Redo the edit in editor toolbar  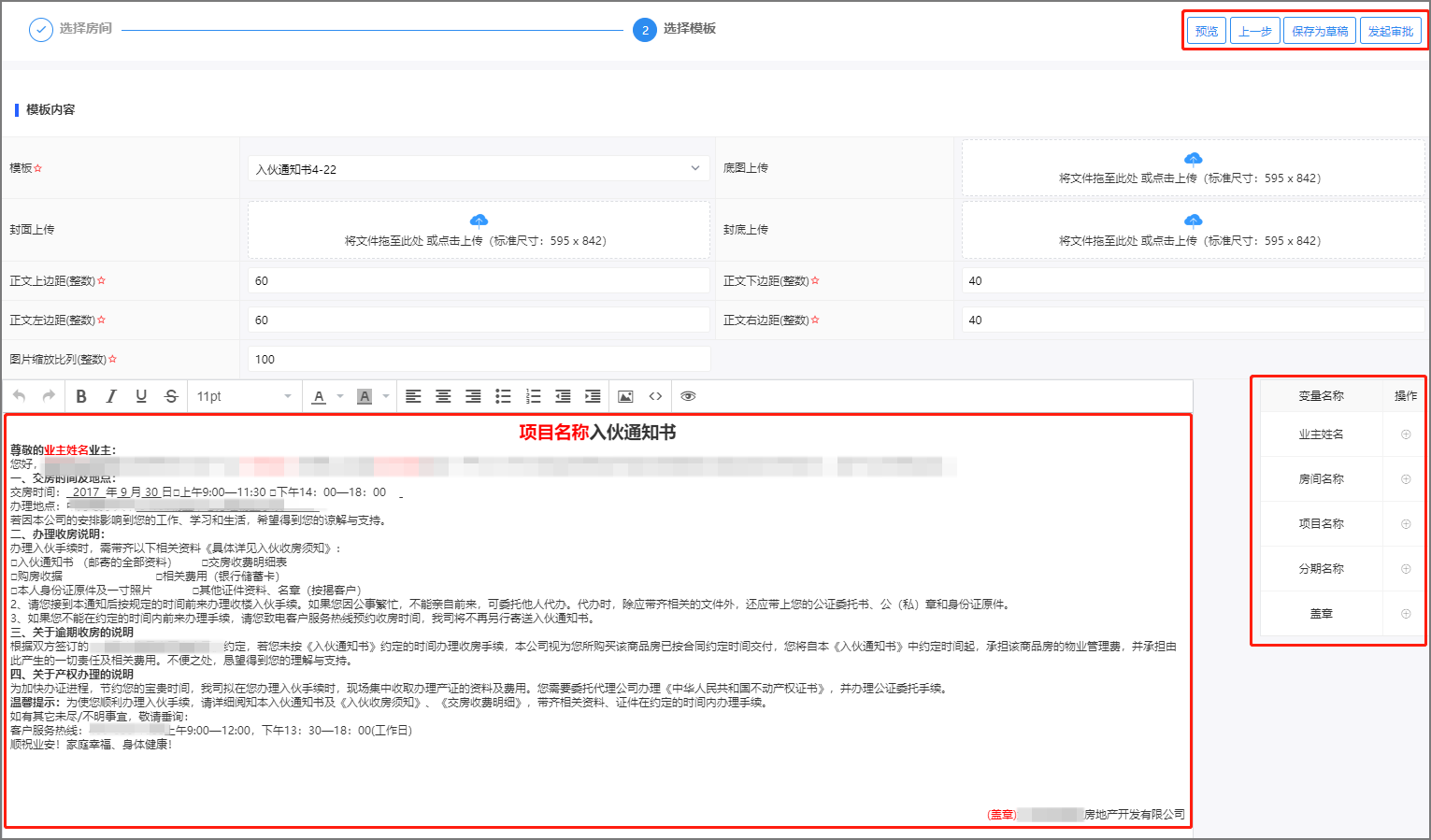point(49,396)
